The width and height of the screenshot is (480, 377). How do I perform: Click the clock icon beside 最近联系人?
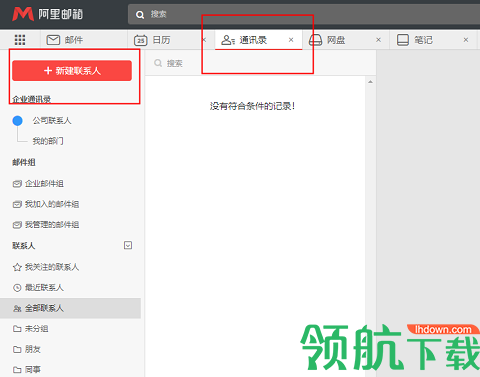(x=17, y=288)
